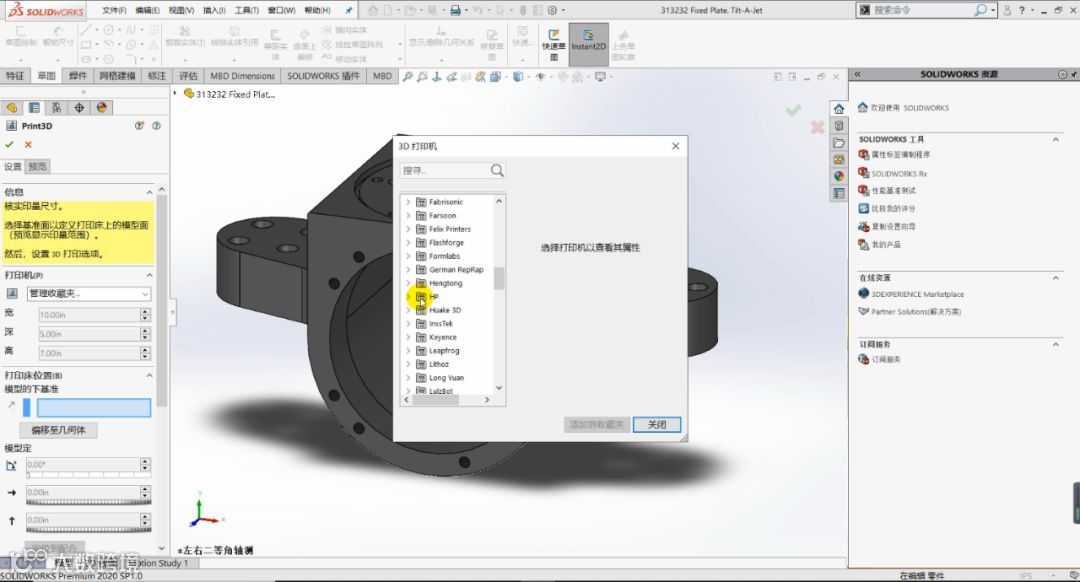Click the green confirm check in graphics corner
This screenshot has width=1080, height=582.
click(x=793, y=110)
